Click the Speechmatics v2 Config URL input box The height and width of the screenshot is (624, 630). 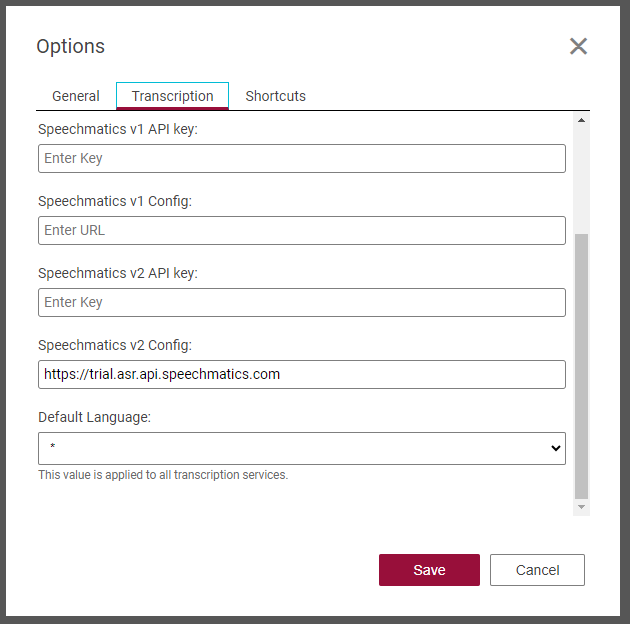click(x=302, y=374)
